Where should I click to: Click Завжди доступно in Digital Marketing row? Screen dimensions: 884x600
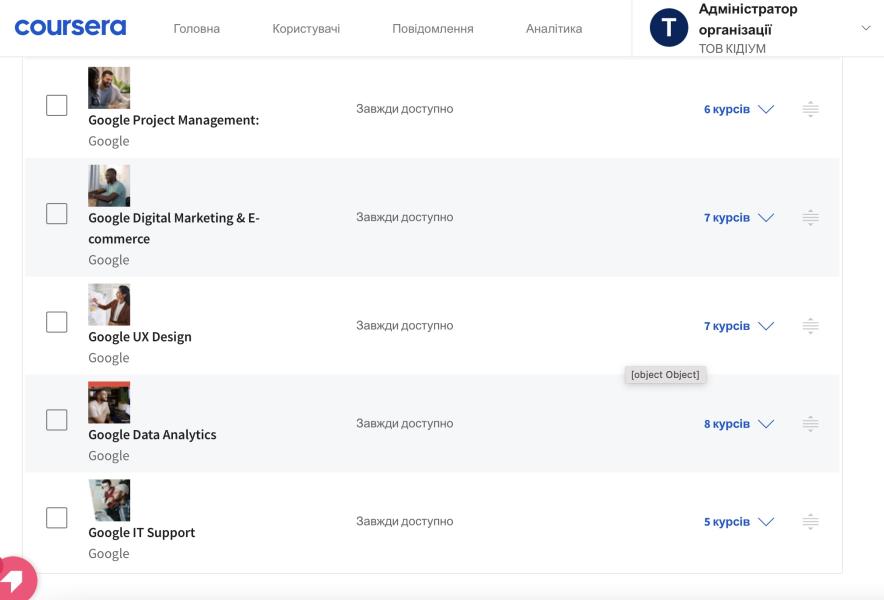click(405, 217)
